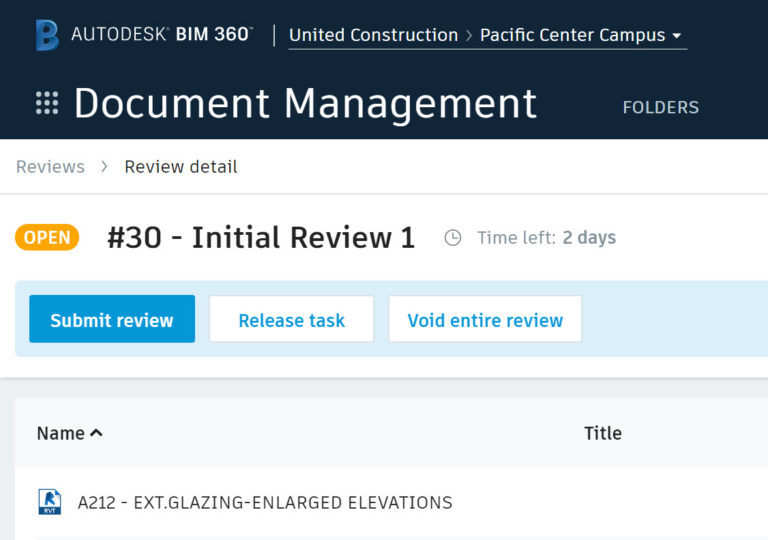Open A212 - EXT.GLAZING-ENLARGED ELEVATIONS document
This screenshot has height=540, width=768.
click(x=265, y=503)
